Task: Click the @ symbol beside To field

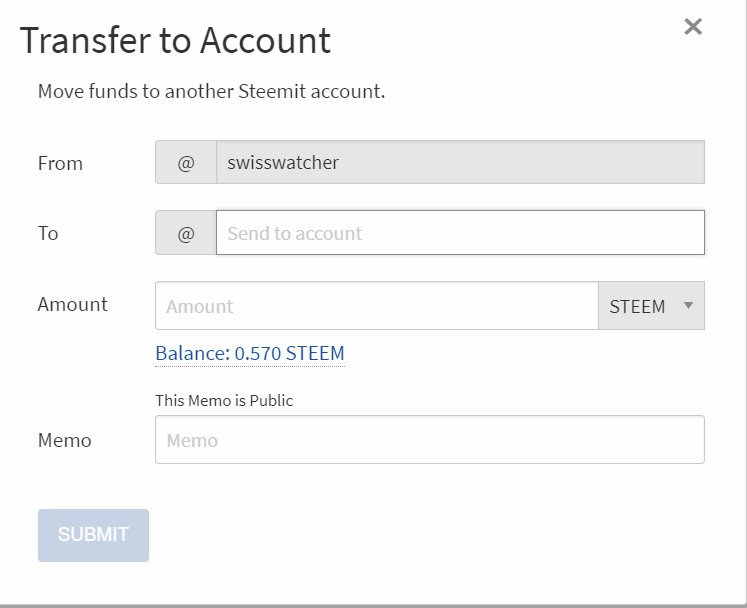Action: 186,234
